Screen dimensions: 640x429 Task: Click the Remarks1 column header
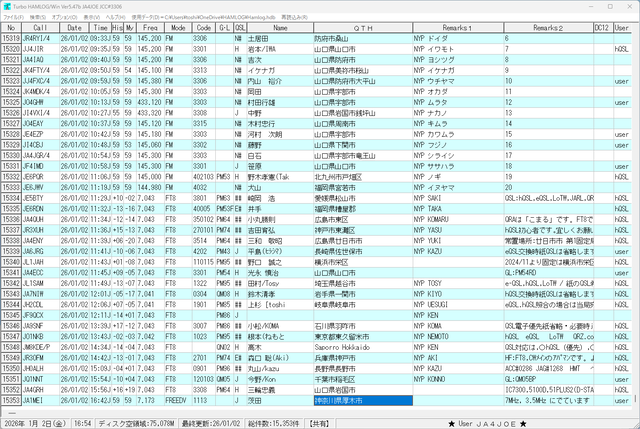click(458, 28)
